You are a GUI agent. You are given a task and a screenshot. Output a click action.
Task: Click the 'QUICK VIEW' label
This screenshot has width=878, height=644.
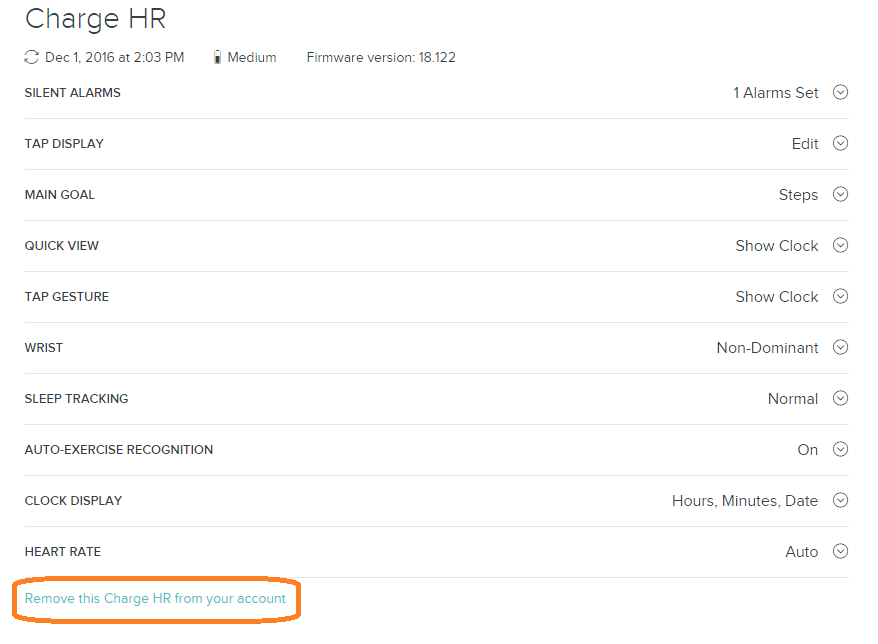[x=62, y=246]
